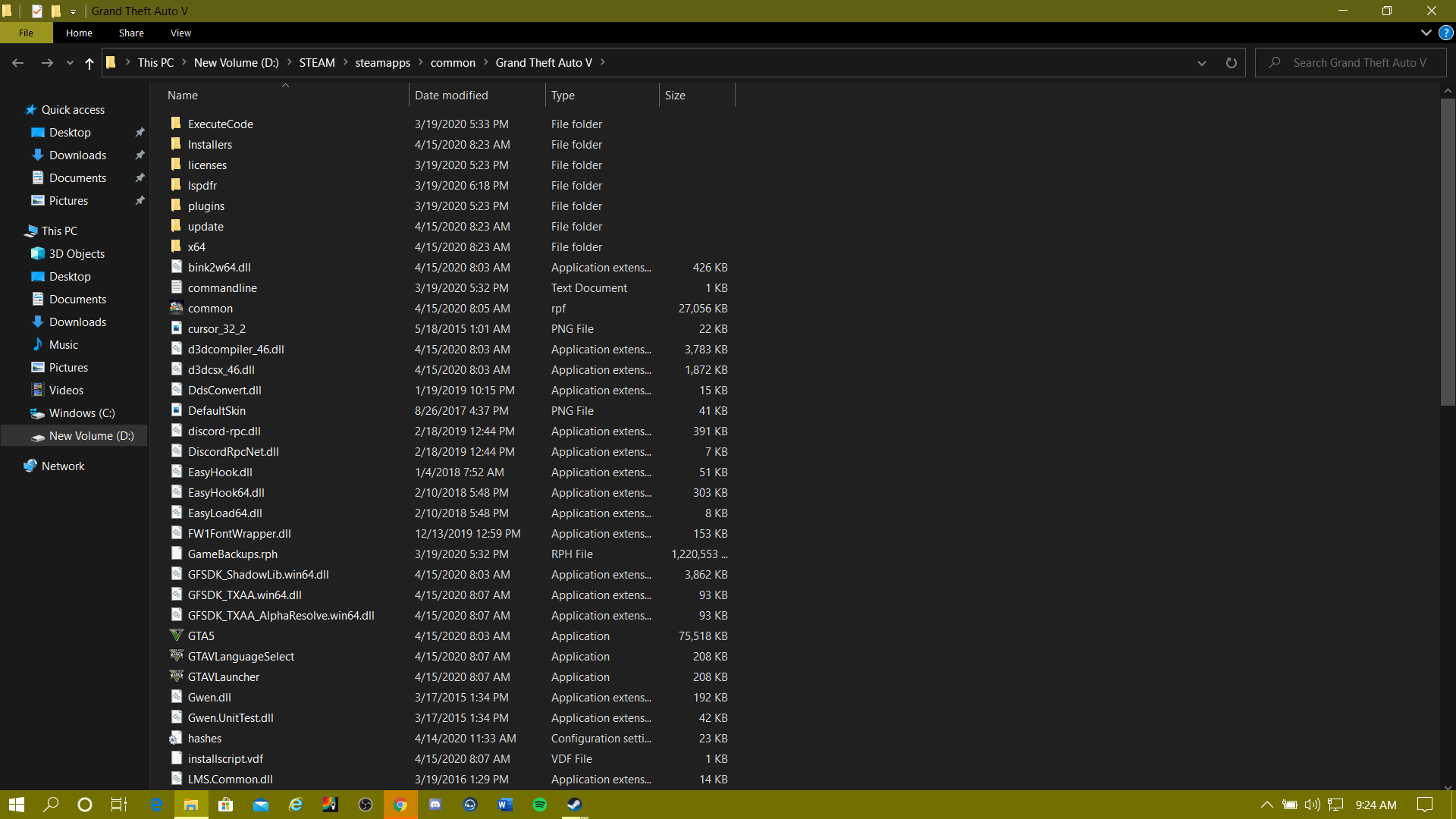Click the Refresh icon in address bar
Screen dimensions: 1456x819
click(1231, 63)
